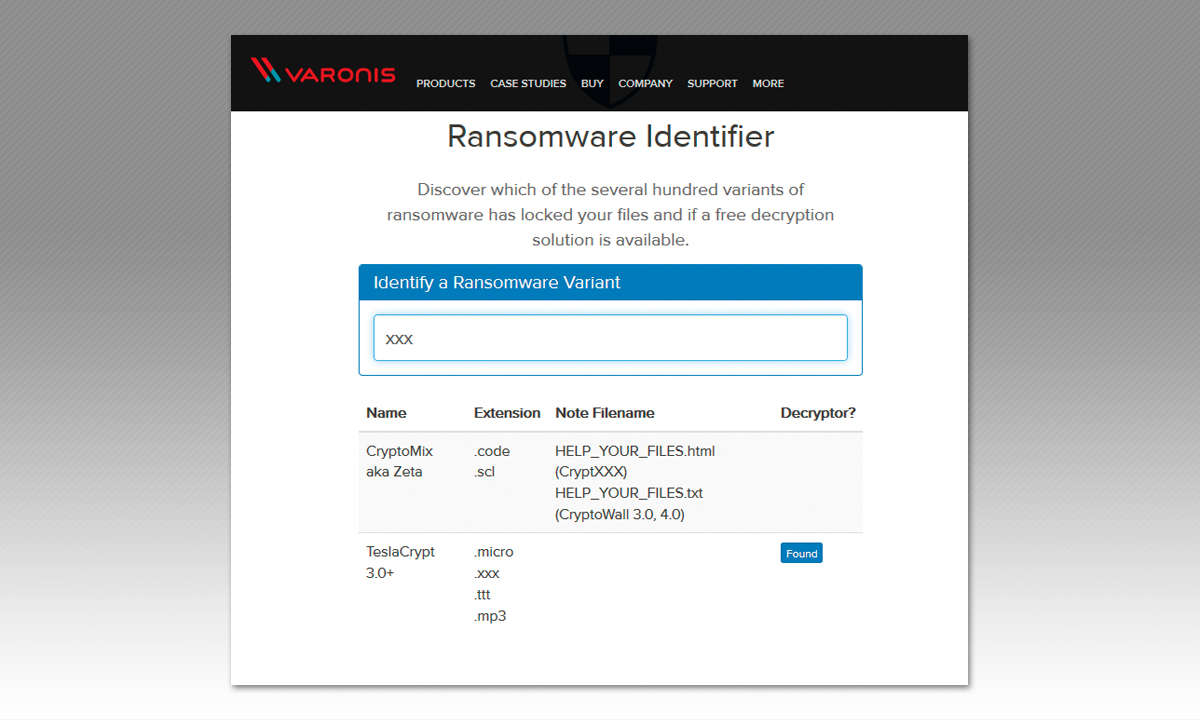Click the .scl extension entry
Screen dimensions: 1200x720
tap(485, 472)
